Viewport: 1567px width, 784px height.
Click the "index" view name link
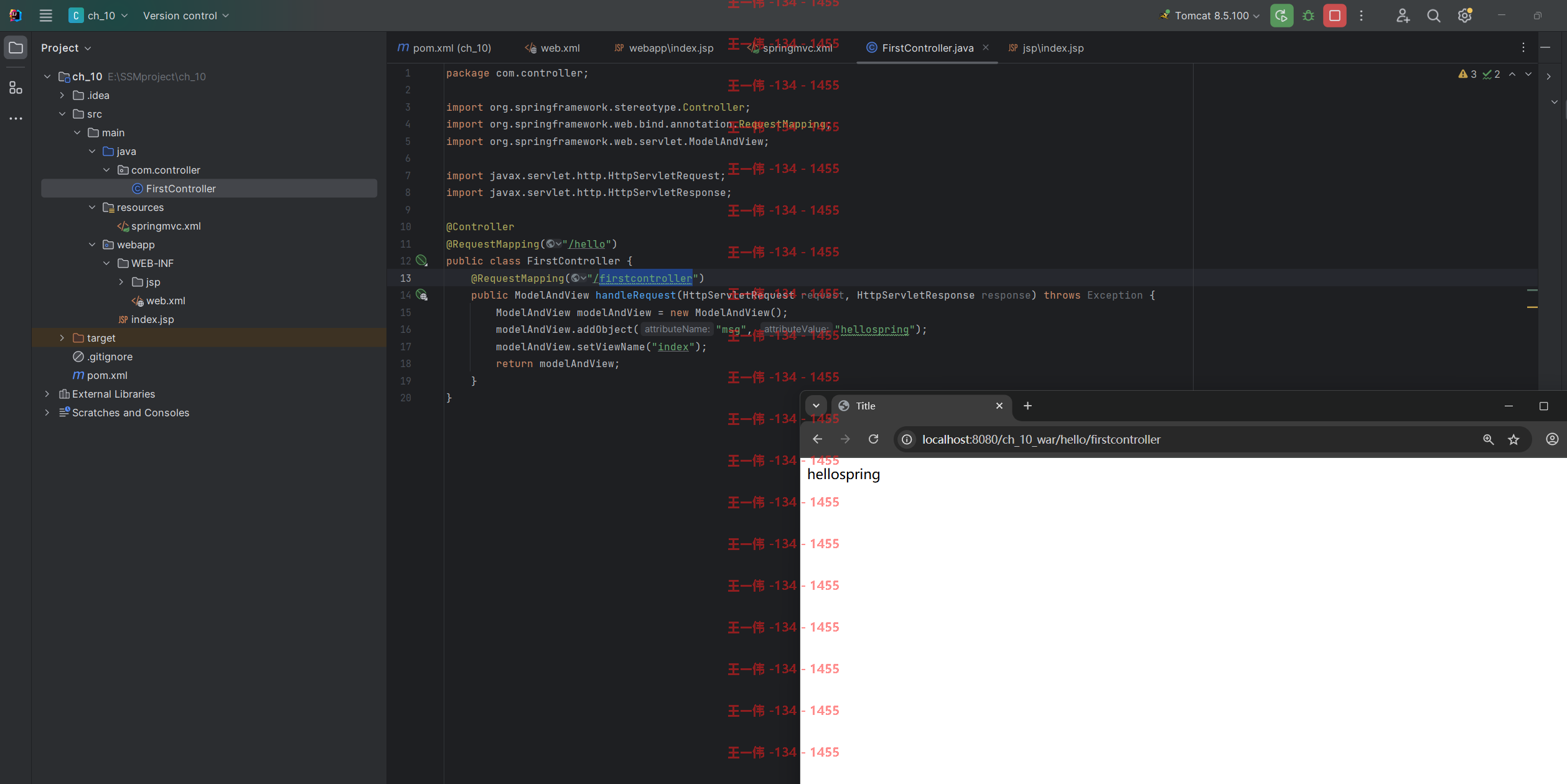[673, 347]
